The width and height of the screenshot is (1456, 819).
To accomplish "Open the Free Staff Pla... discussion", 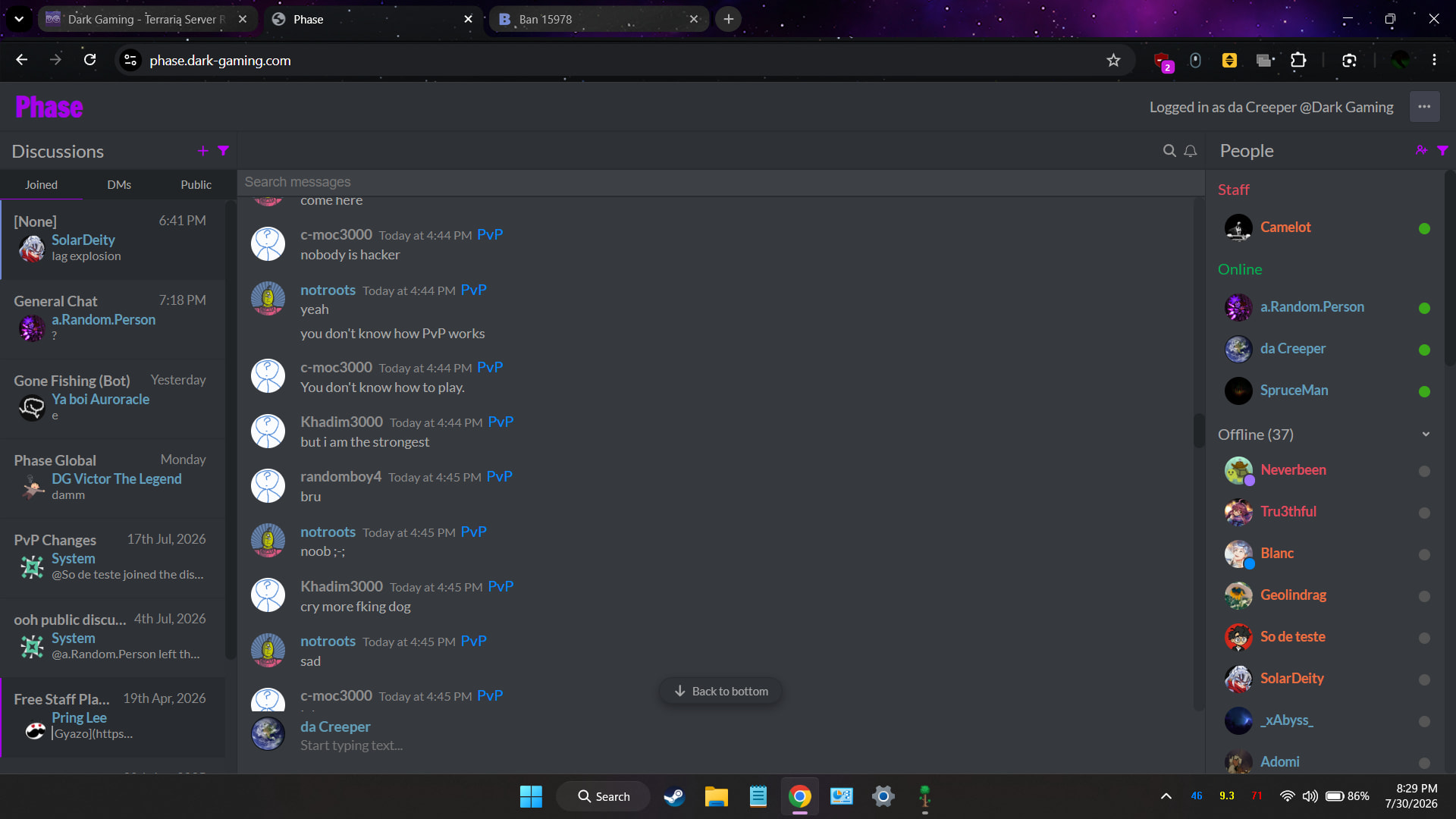I will pyautogui.click(x=113, y=717).
